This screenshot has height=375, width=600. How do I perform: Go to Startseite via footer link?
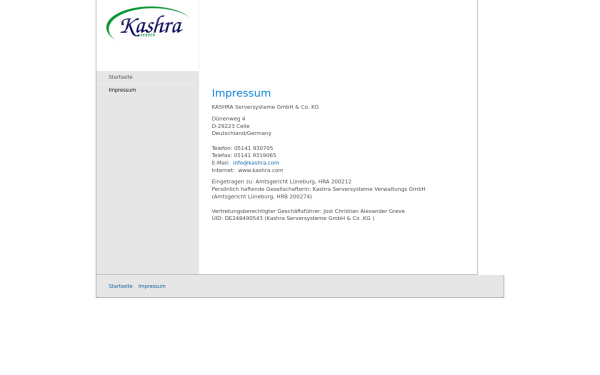(x=121, y=286)
